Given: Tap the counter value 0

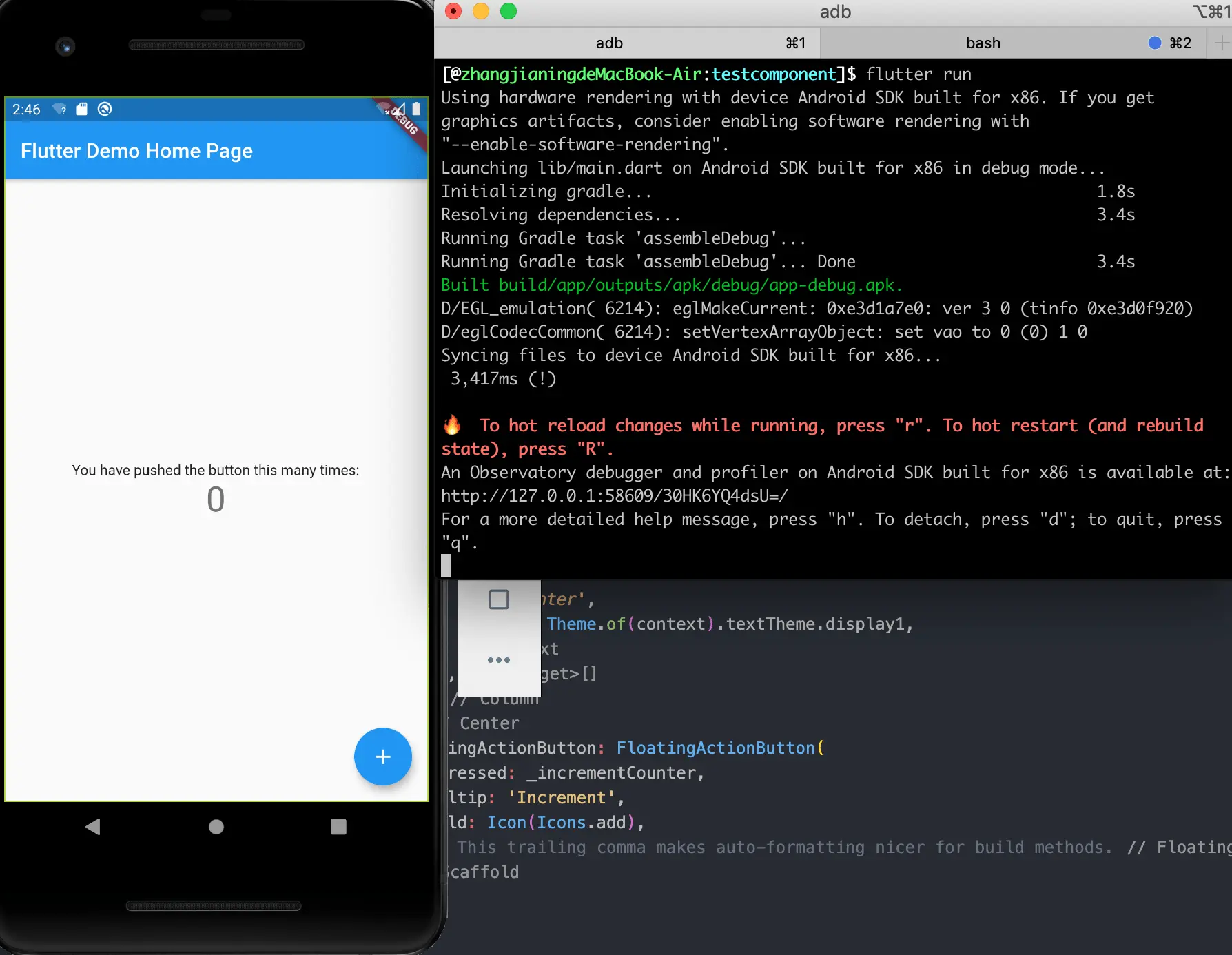Looking at the screenshot, I should click(x=216, y=500).
